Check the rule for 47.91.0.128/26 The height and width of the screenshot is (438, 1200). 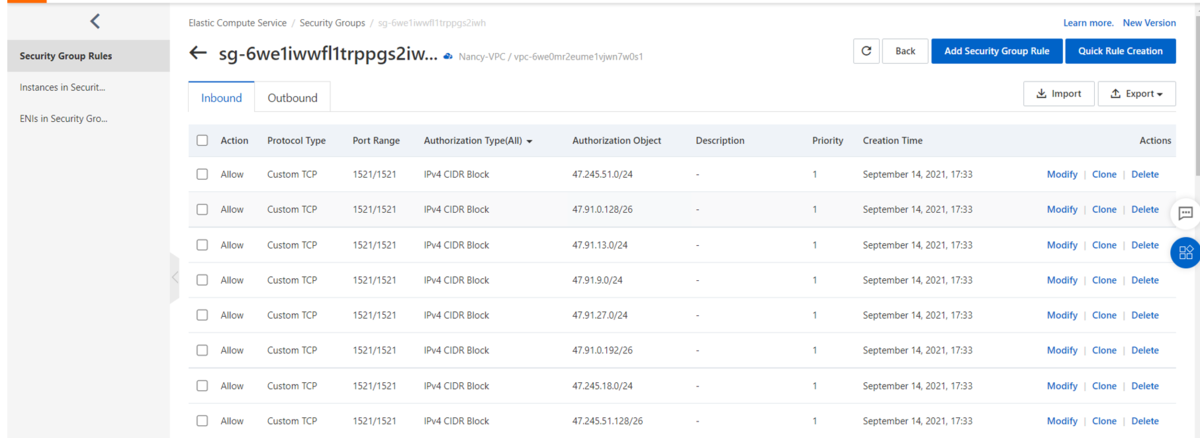pos(202,210)
